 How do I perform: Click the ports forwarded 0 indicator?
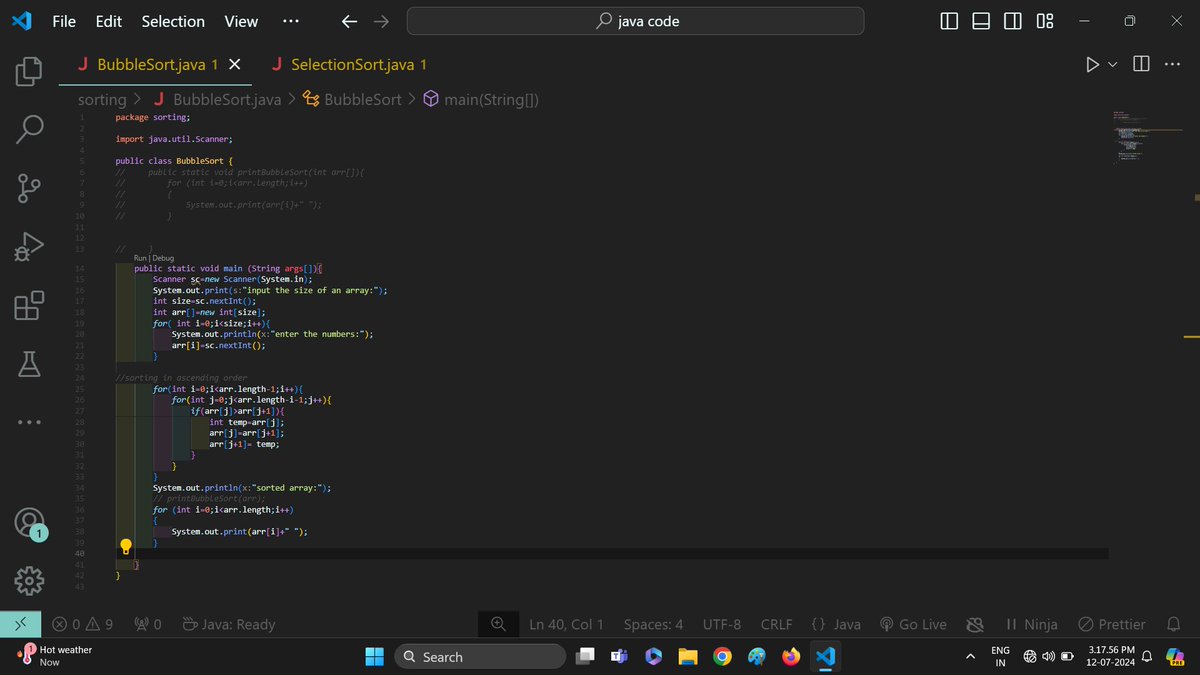(x=147, y=624)
